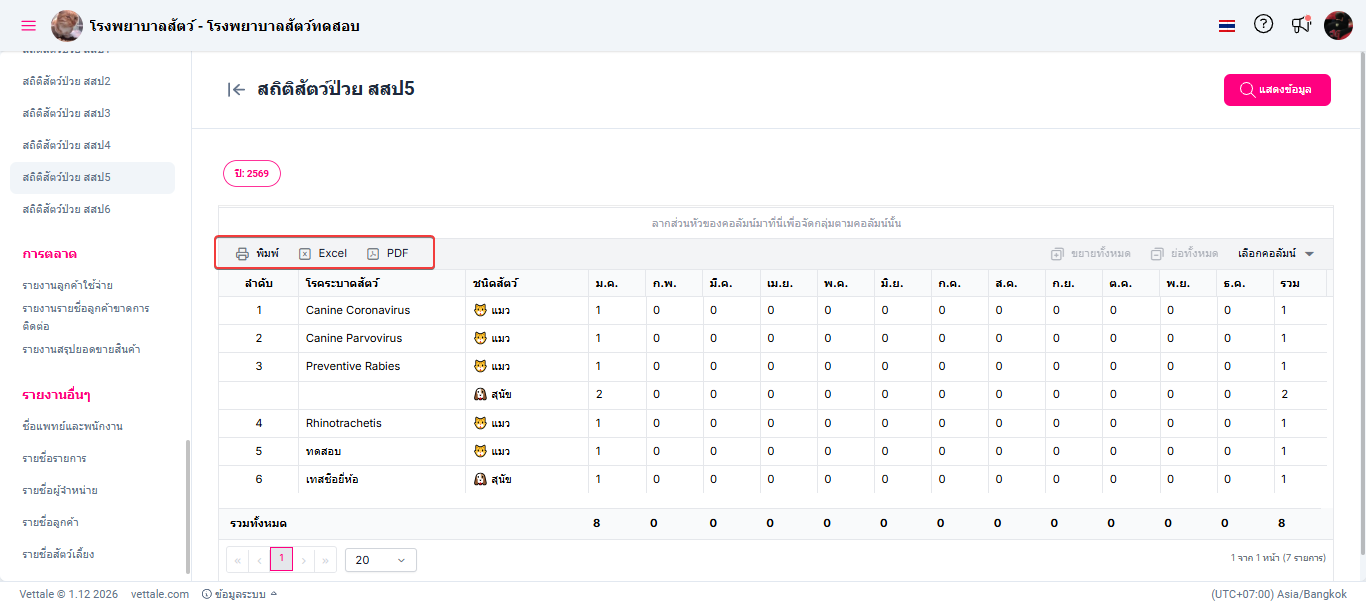This screenshot has width=1366, height=607.
Task: Click the ขยายทั้งหมด expand all button
Action: pyautogui.click(x=1090, y=254)
